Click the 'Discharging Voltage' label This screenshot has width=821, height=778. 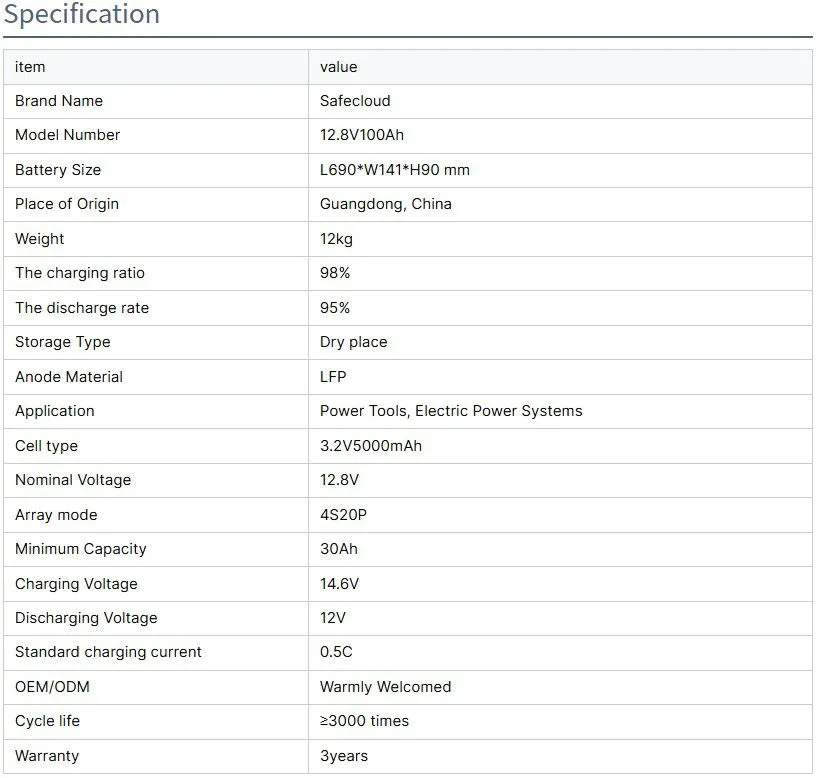[x=86, y=618]
